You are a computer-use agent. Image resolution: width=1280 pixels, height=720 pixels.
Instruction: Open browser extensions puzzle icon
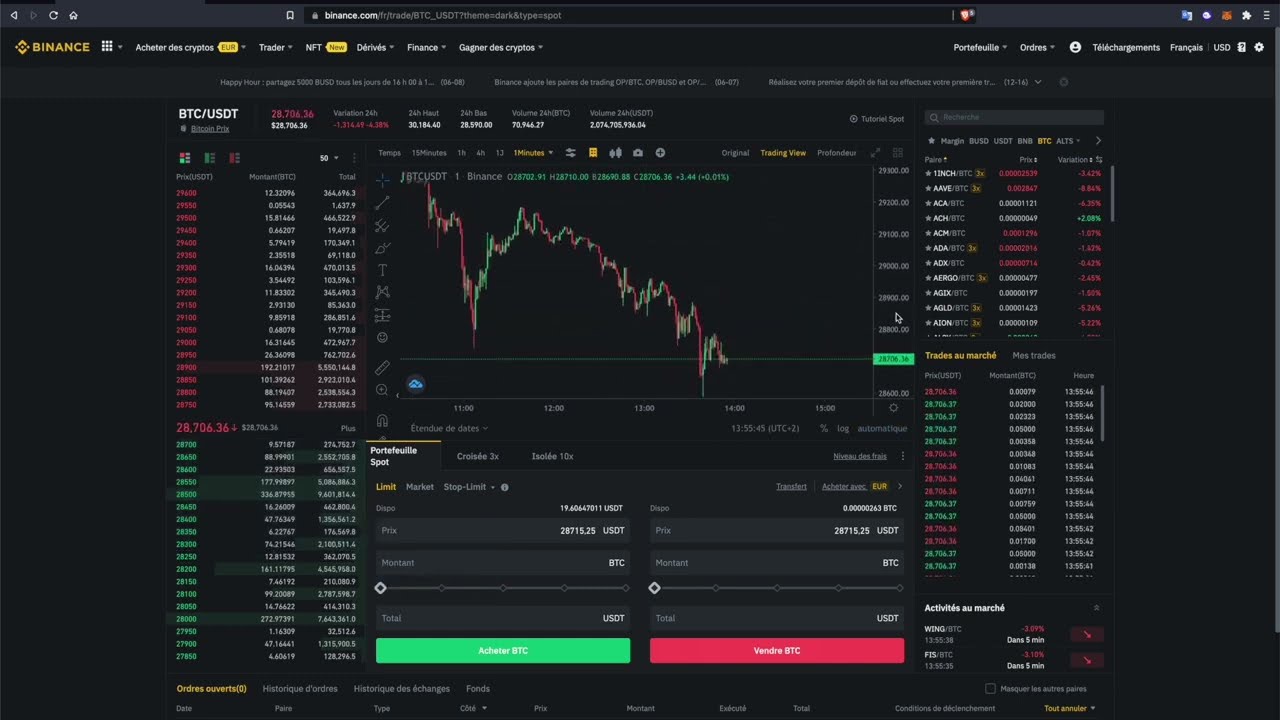coord(1246,15)
